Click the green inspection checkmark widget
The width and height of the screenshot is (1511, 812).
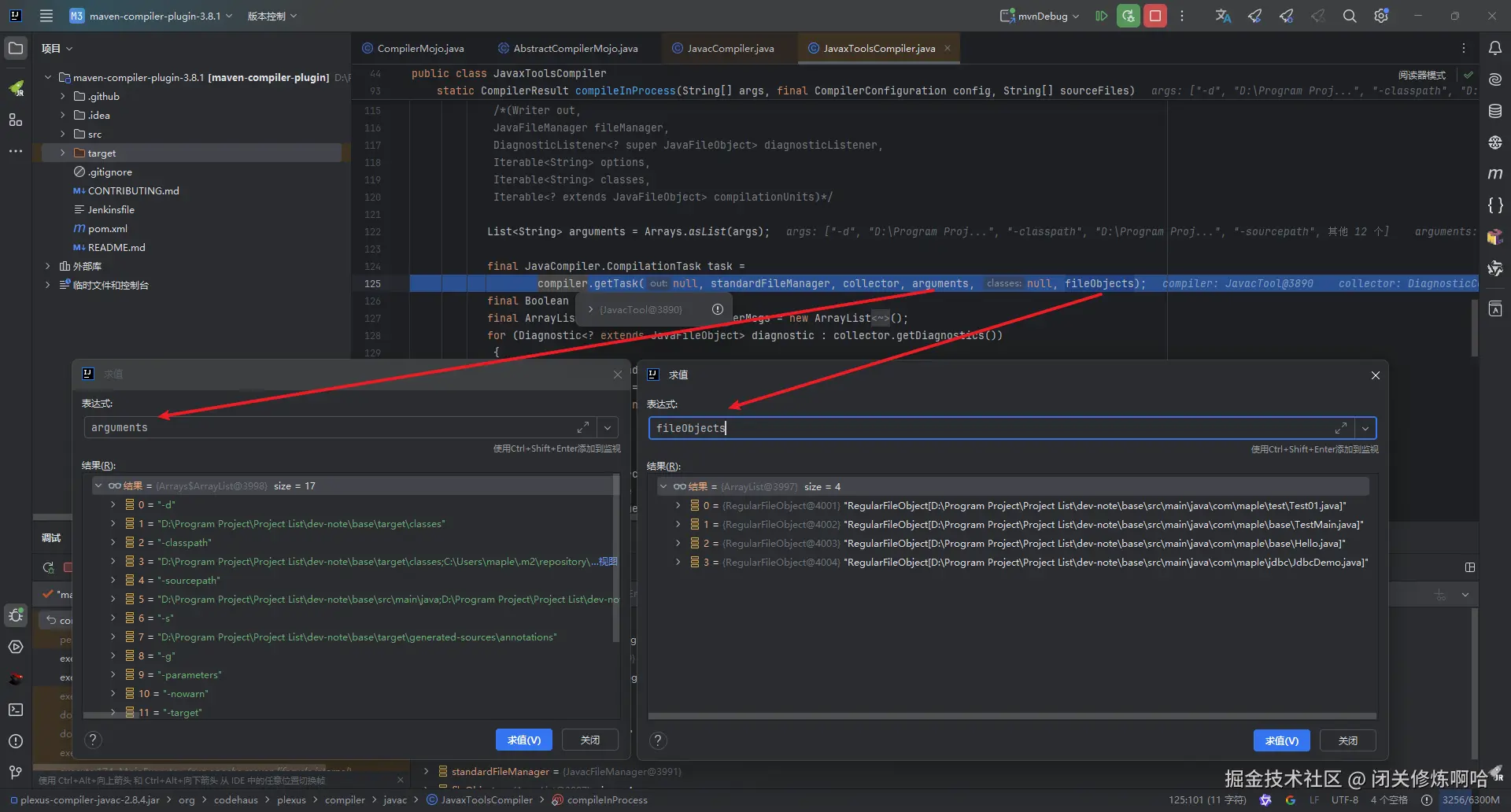[1469, 75]
